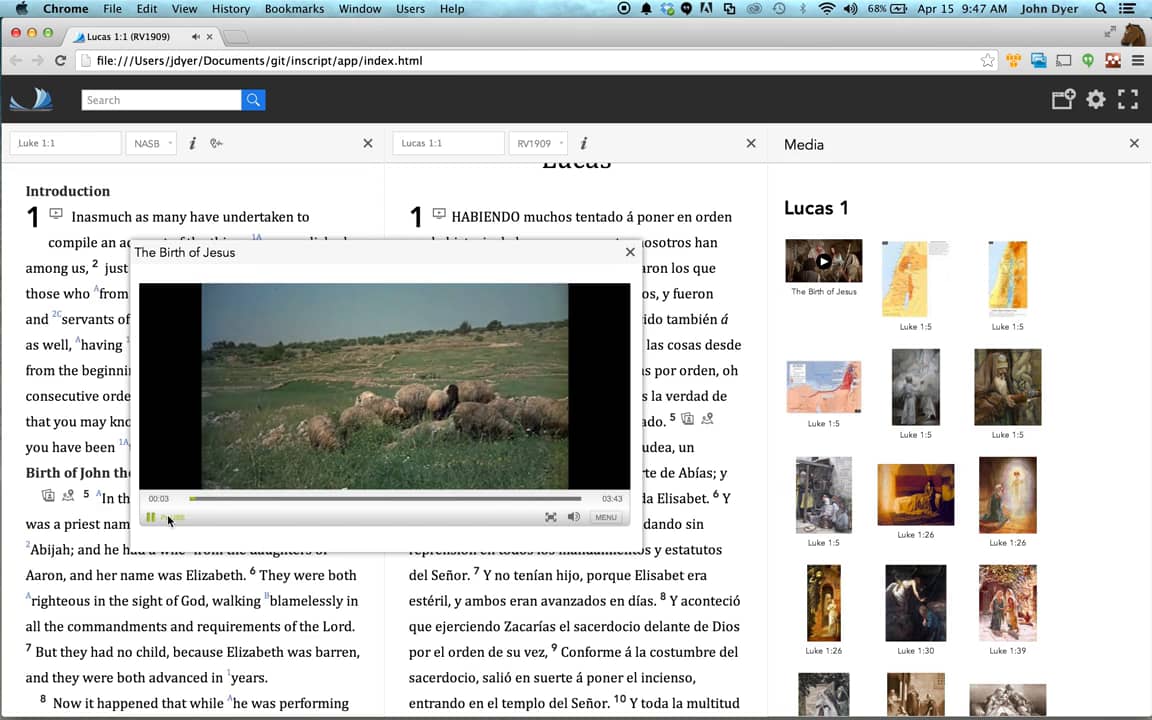1152x720 pixels.
Task: Click the image icon before RV1909 verse 5
Action: tap(688, 419)
